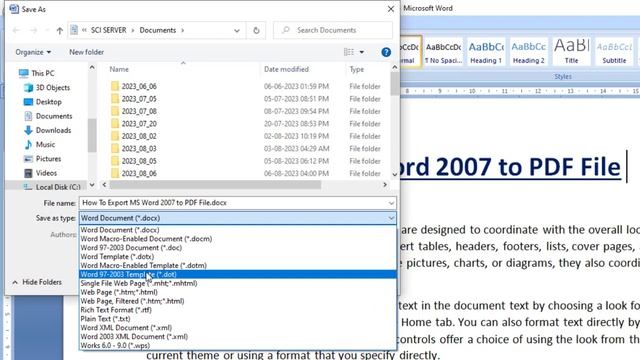Apply Heading 2 style in Word
This screenshot has width=640, height=360.
[x=529, y=51]
